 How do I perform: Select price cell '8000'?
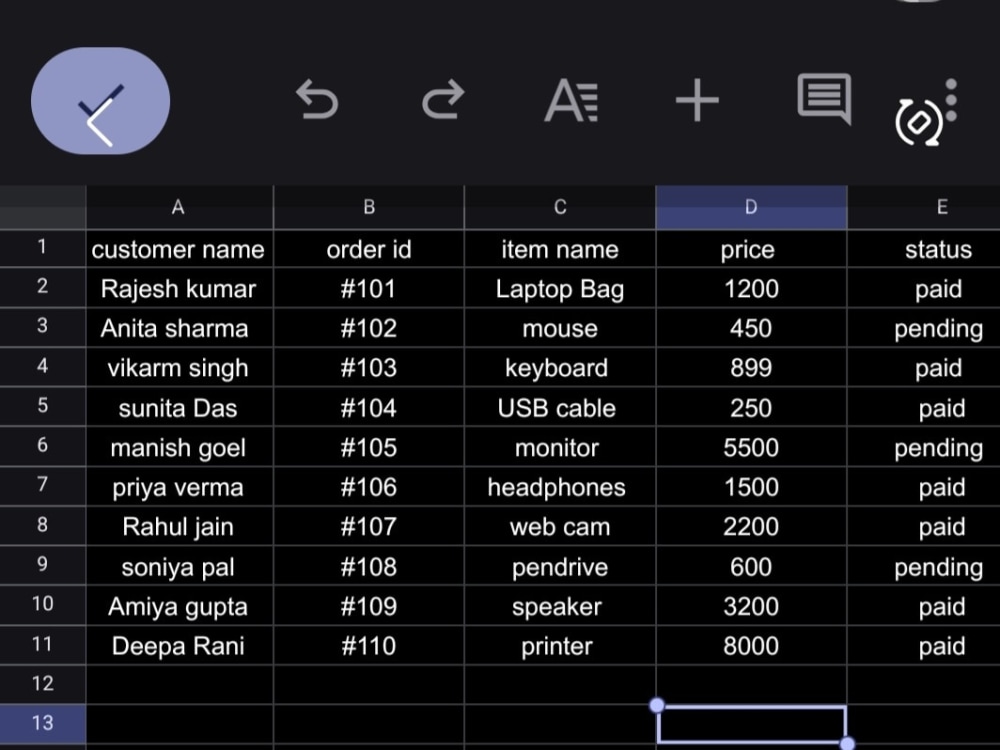pyautogui.click(x=751, y=646)
